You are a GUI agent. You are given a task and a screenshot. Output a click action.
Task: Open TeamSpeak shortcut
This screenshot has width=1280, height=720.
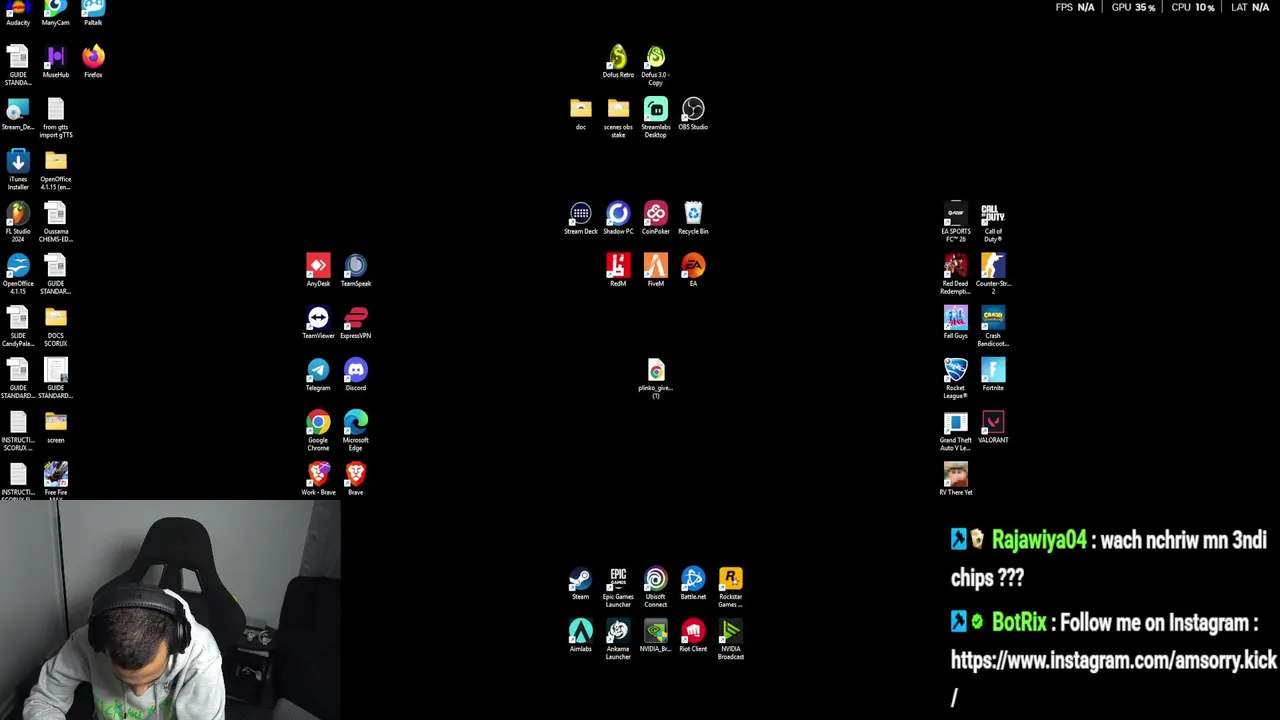(x=356, y=271)
